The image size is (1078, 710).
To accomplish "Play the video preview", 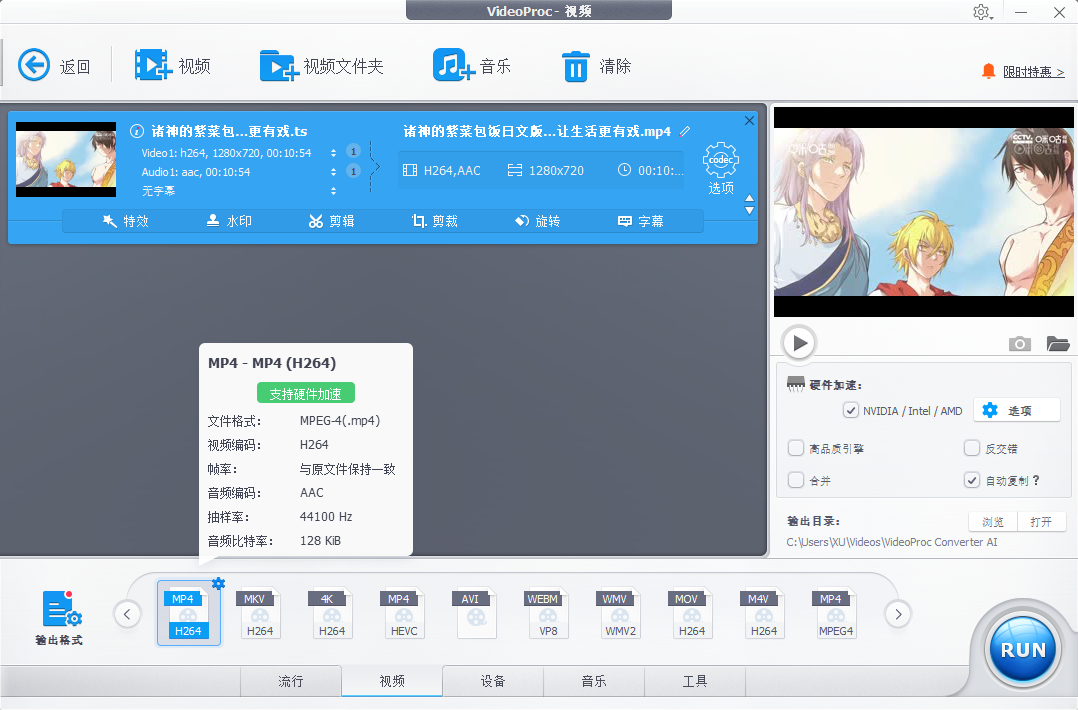I will click(798, 342).
